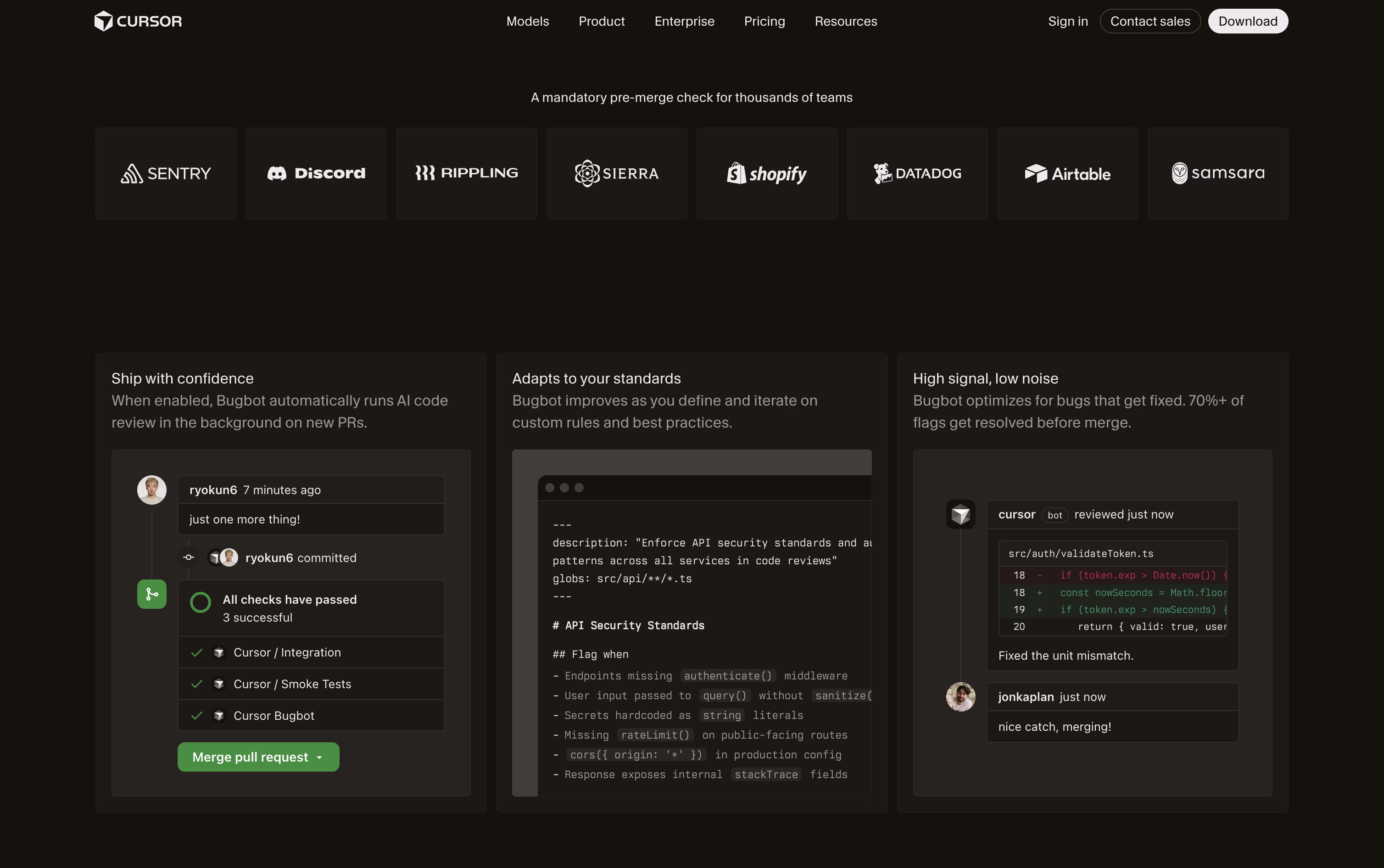Select the Shopify logo card

point(767,173)
